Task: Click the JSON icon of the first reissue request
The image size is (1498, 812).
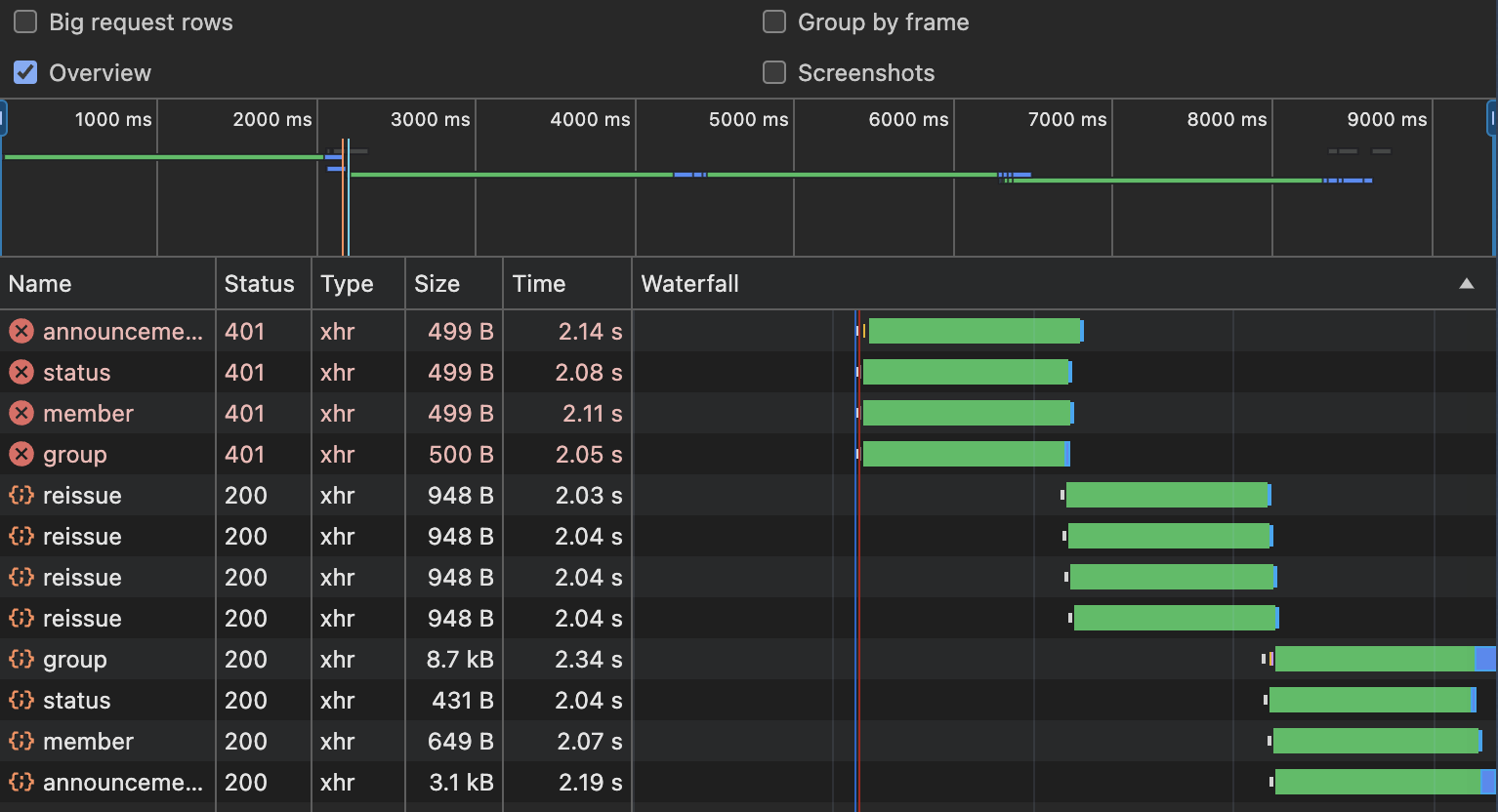Action: (21, 496)
